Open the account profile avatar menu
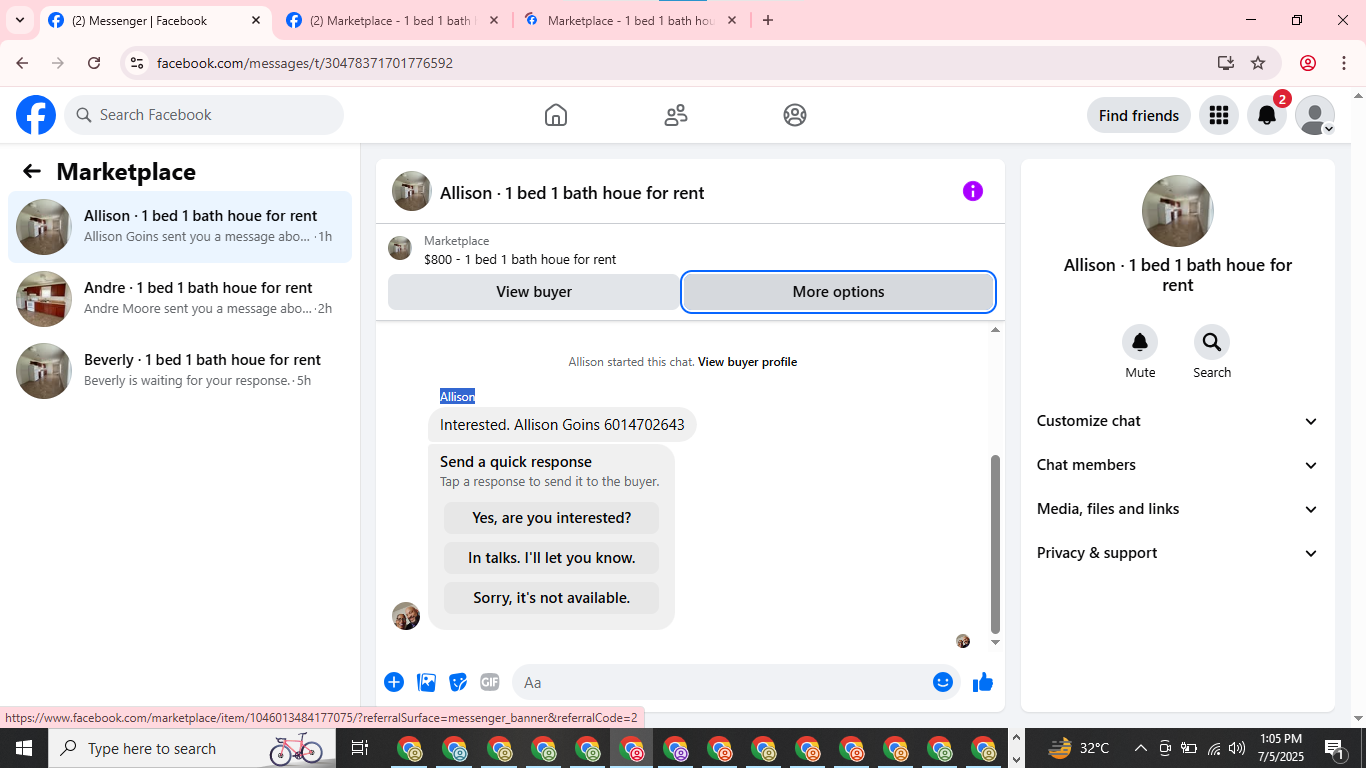 coord(1315,115)
